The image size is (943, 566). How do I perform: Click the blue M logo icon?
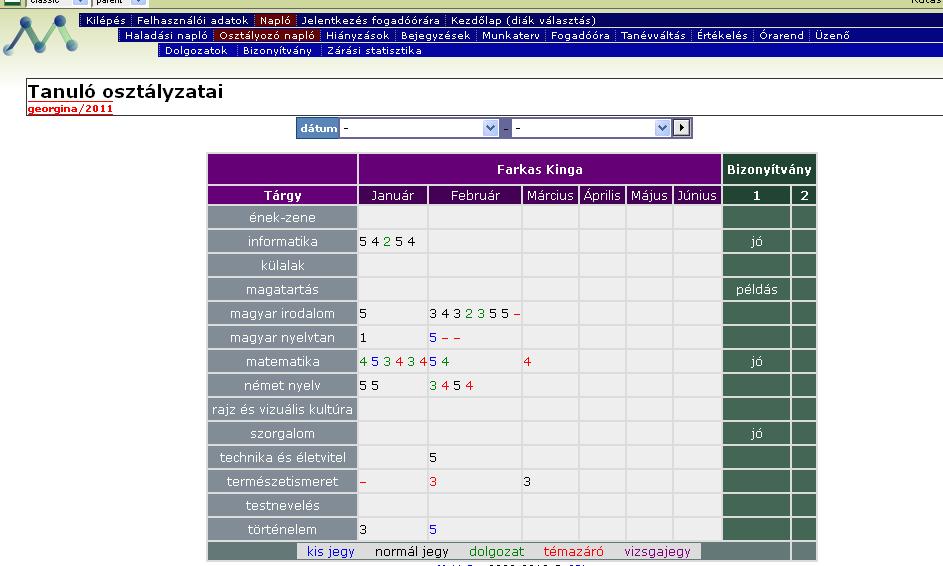coord(40,35)
